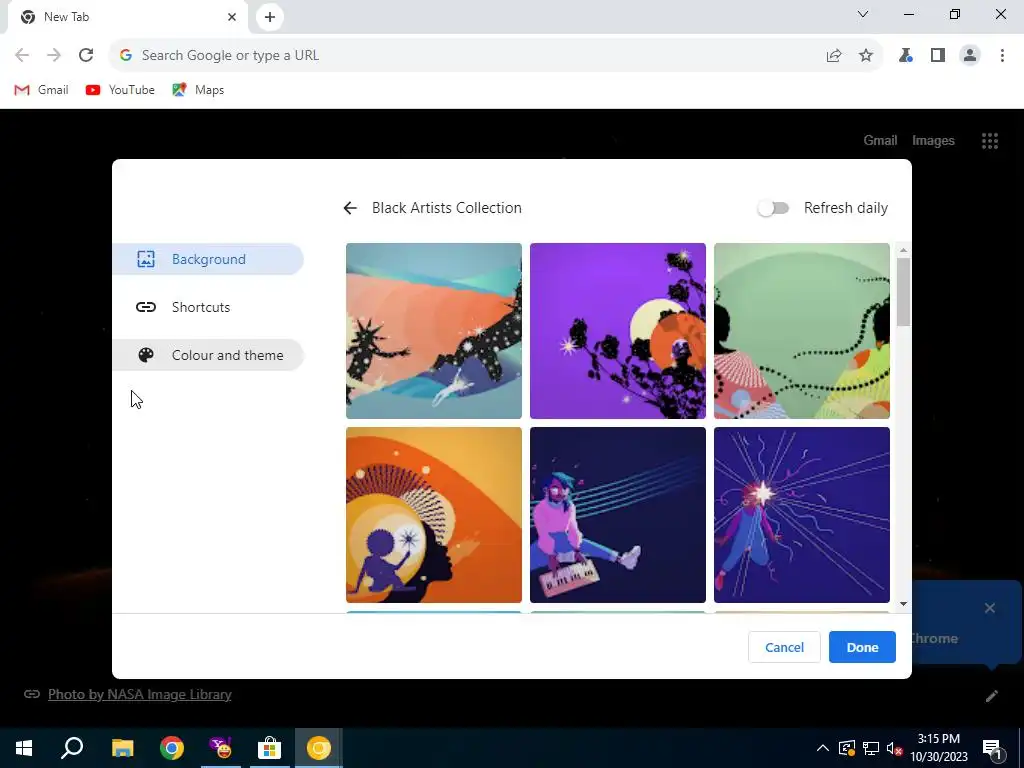This screenshot has height=768, width=1024.
Task: Go back from Black Artists Collection
Action: click(350, 208)
